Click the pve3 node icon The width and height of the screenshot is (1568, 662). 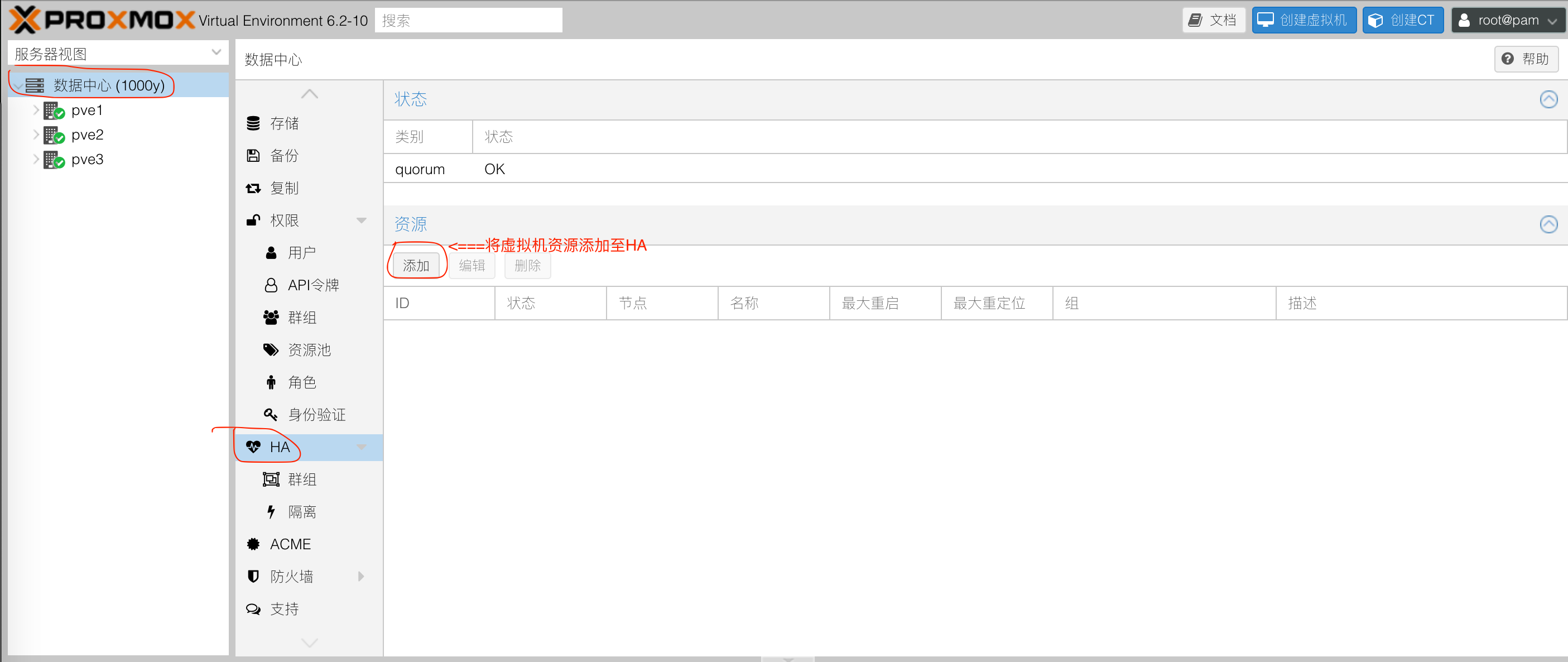pos(54,160)
